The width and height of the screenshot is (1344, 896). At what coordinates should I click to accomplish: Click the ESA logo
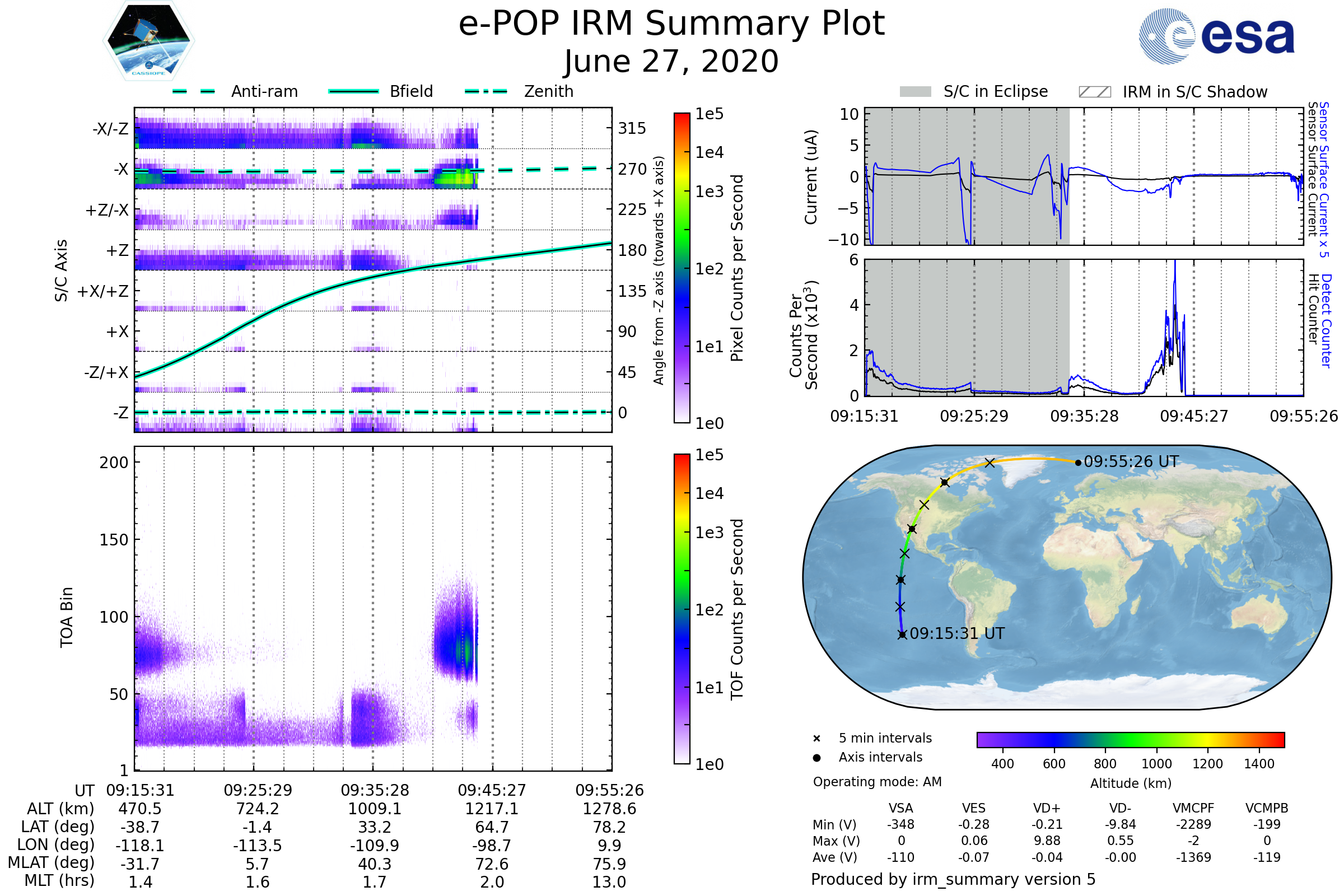coord(1216,36)
